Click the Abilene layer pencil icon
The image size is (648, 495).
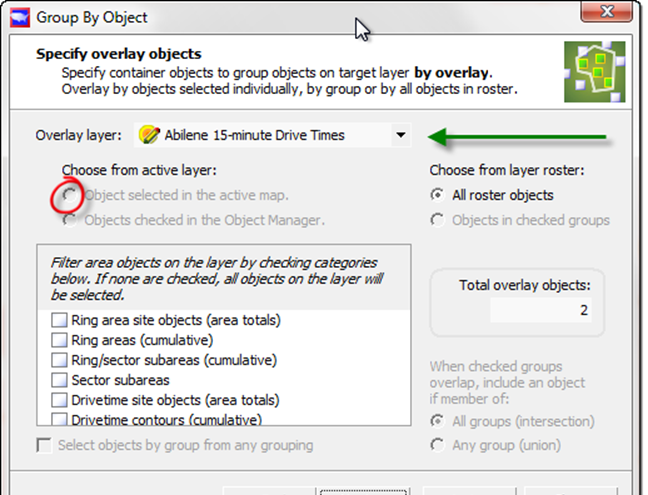point(149,135)
